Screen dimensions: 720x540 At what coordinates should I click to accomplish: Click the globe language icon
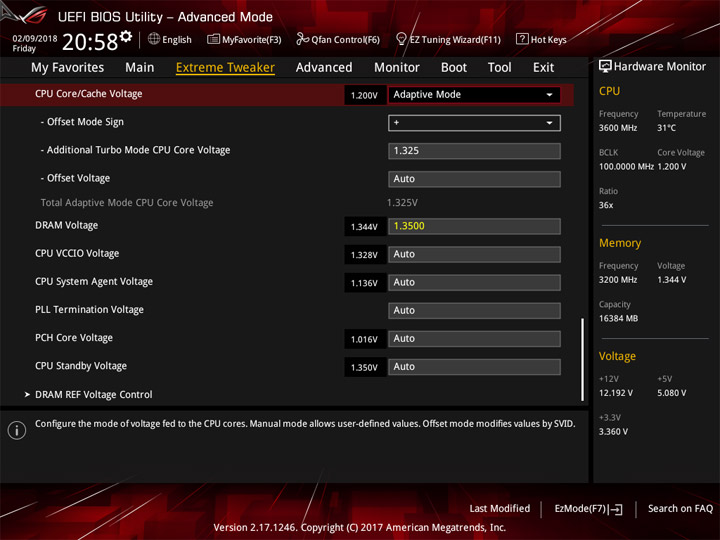coord(154,39)
